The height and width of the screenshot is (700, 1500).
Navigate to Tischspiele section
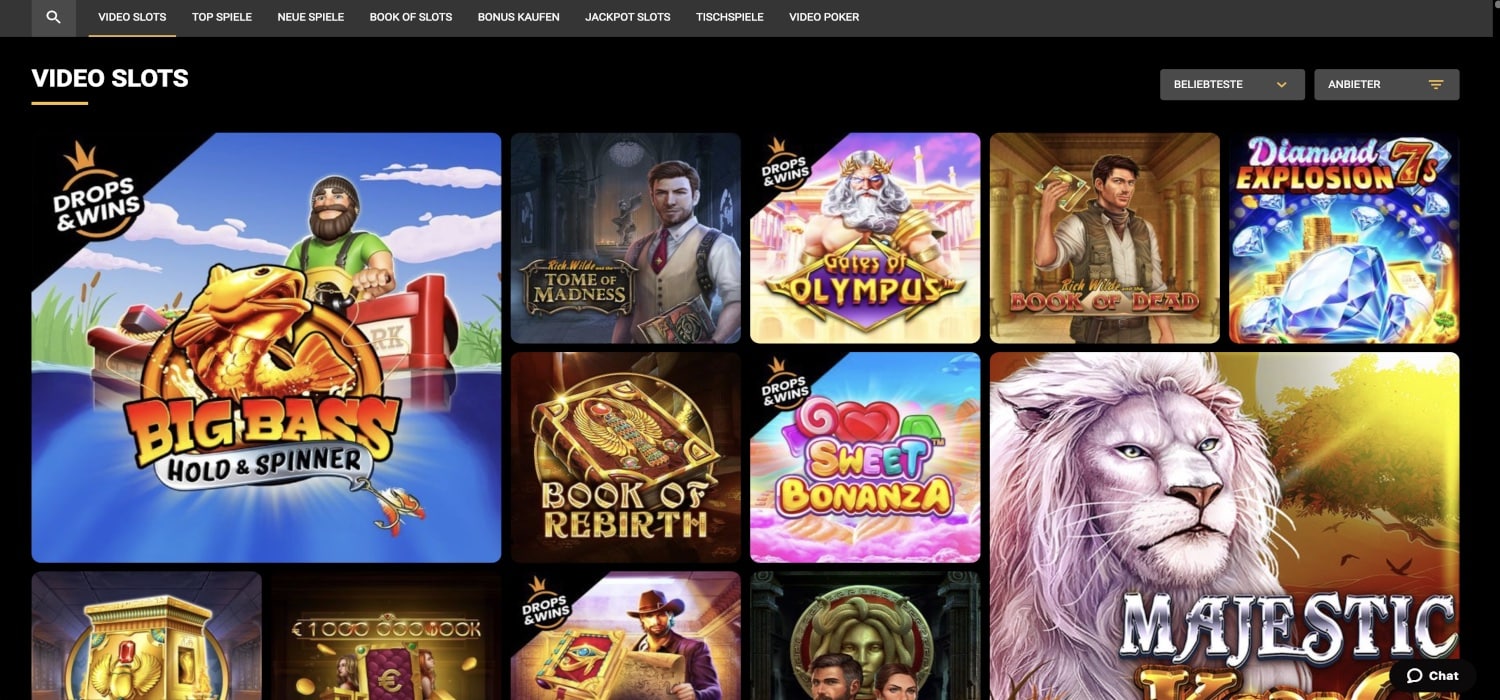click(x=730, y=17)
